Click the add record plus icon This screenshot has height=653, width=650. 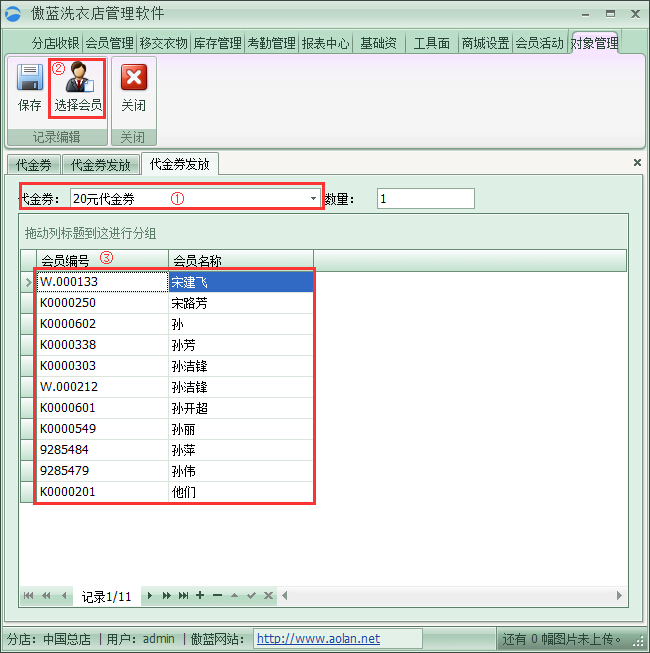(x=200, y=596)
